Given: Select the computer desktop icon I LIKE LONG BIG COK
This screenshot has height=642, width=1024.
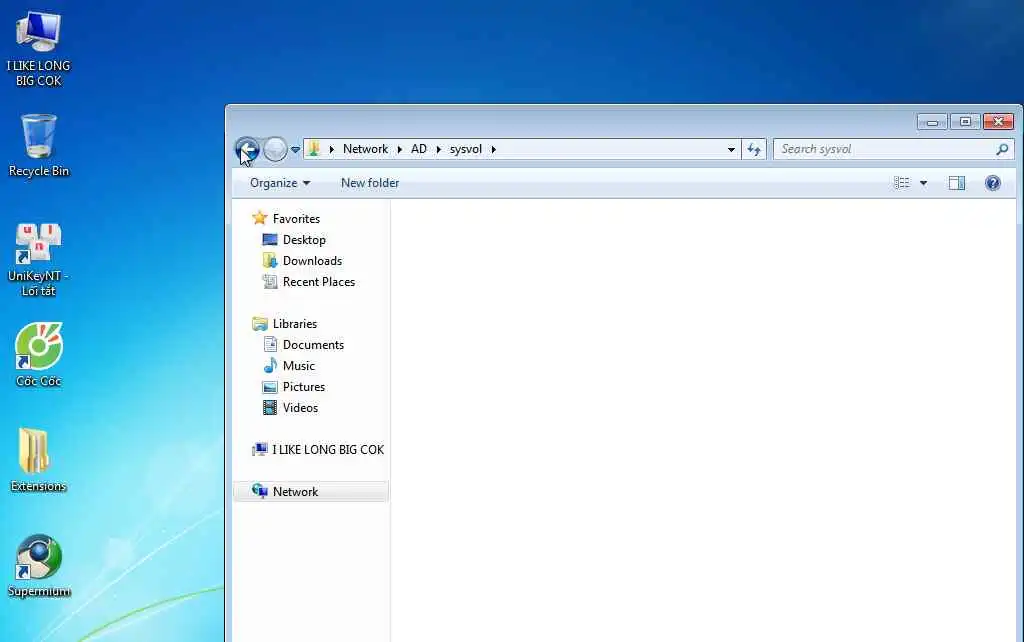Looking at the screenshot, I should [x=39, y=48].
